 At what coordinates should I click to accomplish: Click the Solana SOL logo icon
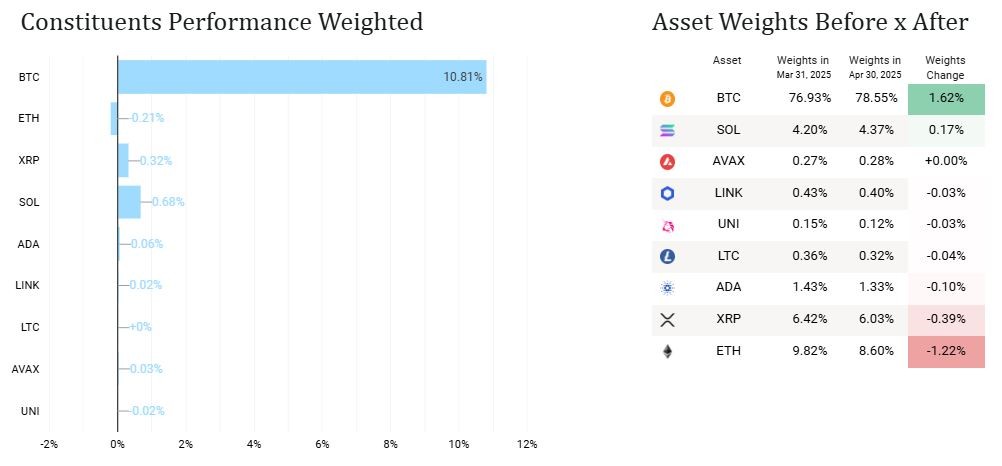click(x=667, y=130)
